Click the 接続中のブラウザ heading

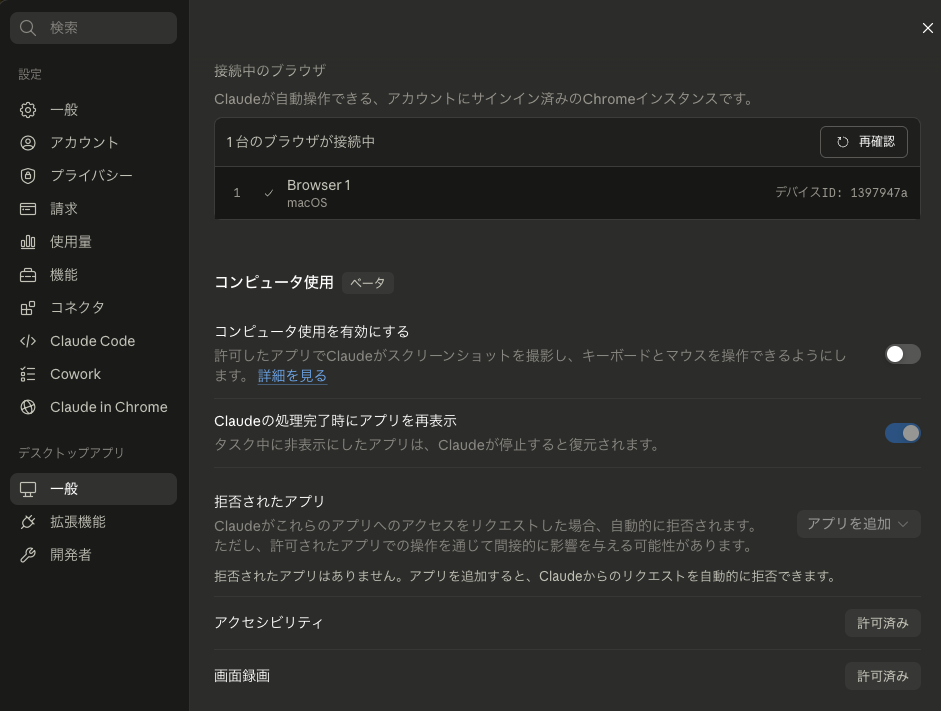tap(270, 71)
